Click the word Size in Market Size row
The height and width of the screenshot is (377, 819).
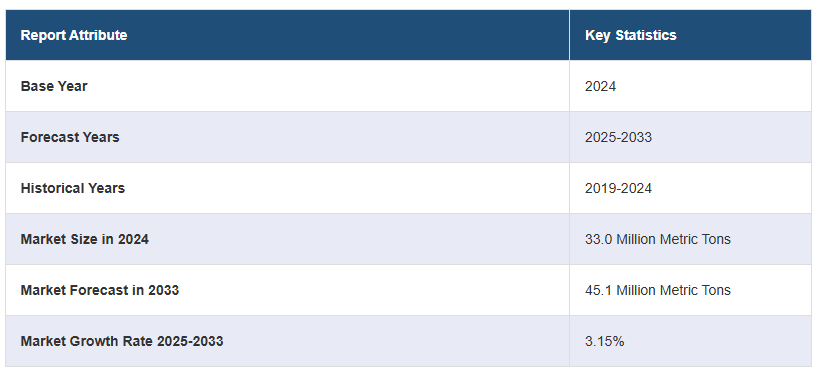(x=79, y=239)
